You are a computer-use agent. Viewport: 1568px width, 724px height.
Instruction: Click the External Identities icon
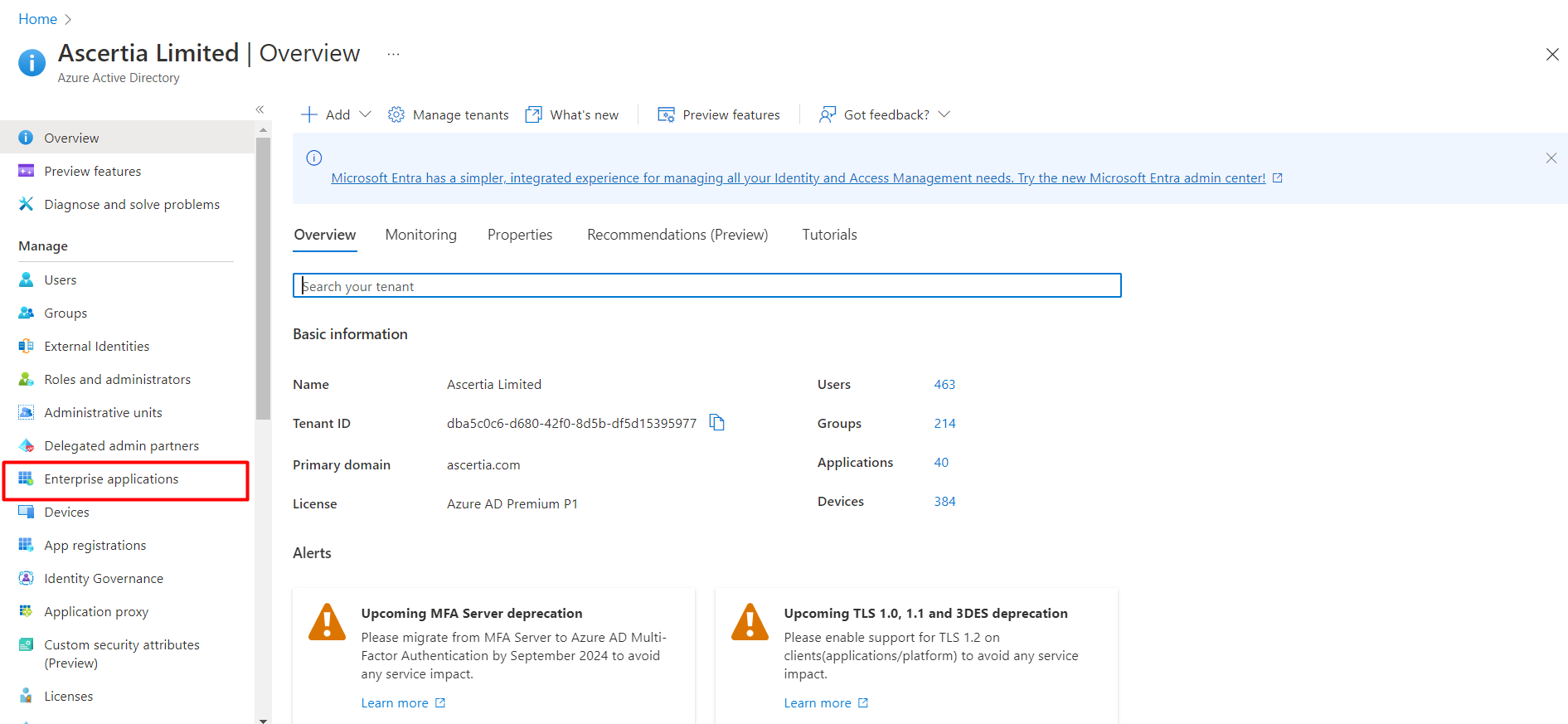(26, 346)
